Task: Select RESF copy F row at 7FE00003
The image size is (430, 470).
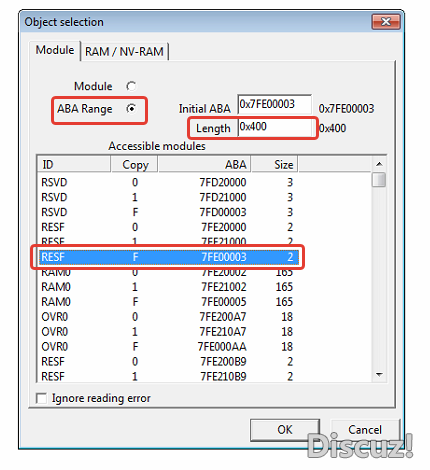Action: pyautogui.click(x=168, y=257)
